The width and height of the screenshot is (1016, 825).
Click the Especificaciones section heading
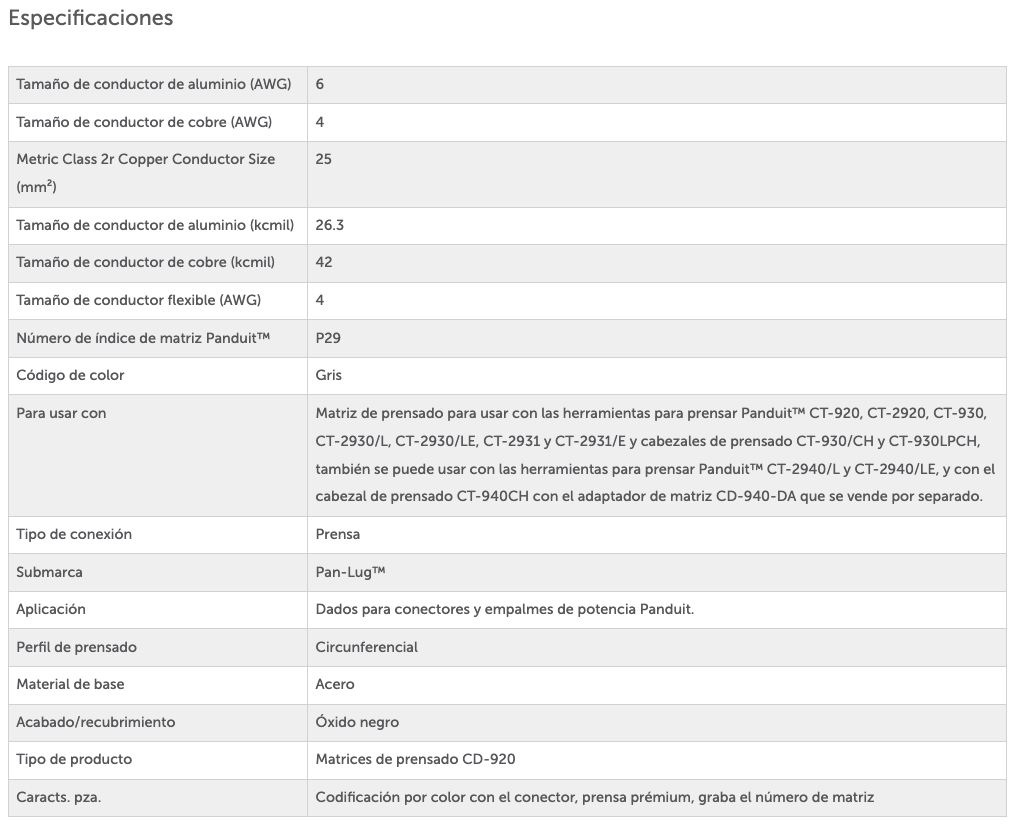point(90,18)
